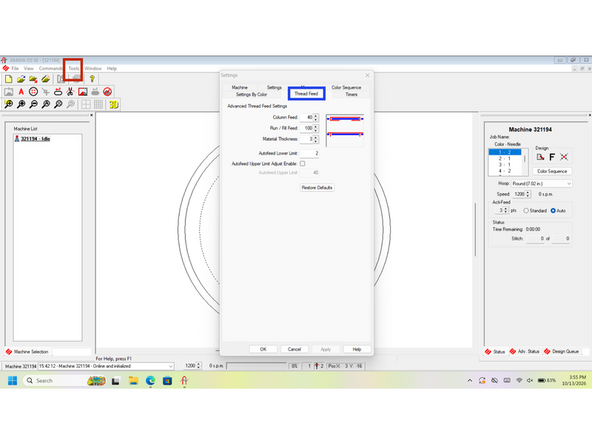
Task: Click the AMAYA app icon on taskbar
Action: [184, 381]
